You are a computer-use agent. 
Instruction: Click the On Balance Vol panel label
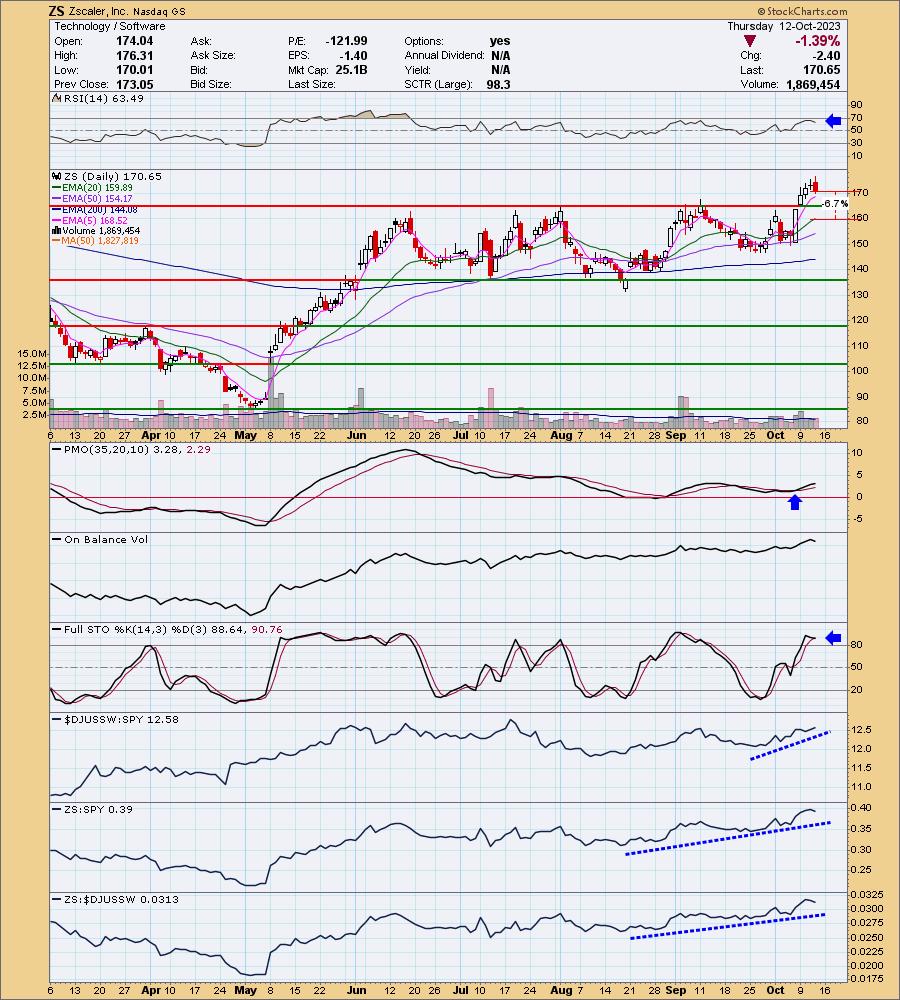tap(106, 539)
